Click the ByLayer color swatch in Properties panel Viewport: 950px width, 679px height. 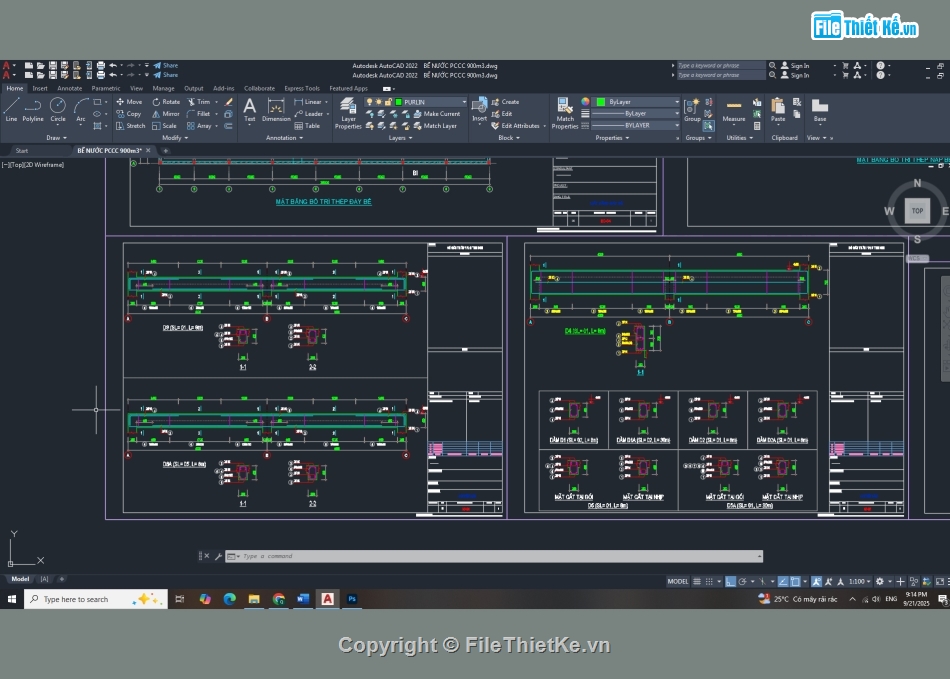point(600,102)
